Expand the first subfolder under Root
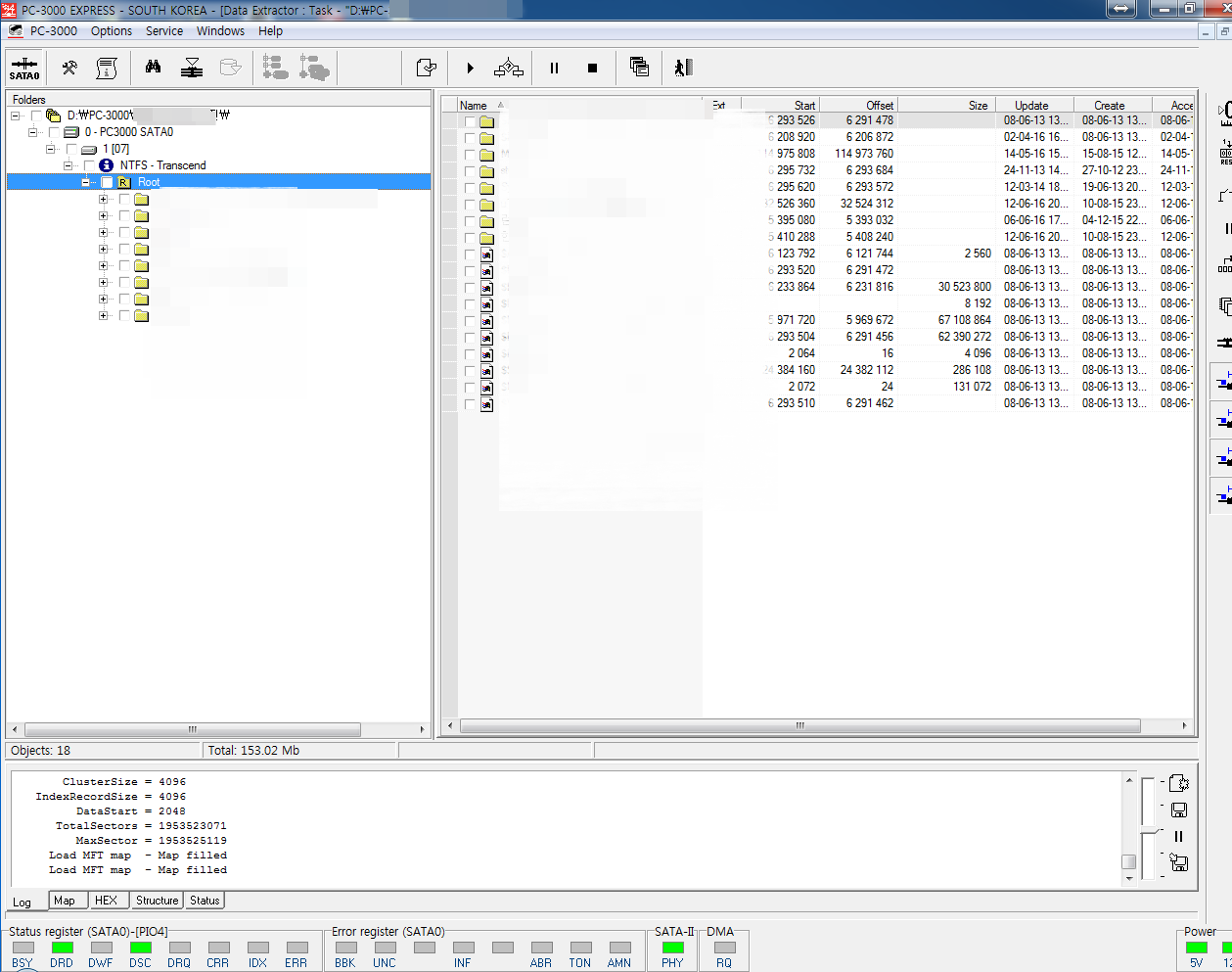This screenshot has height=972, width=1232. click(104, 200)
